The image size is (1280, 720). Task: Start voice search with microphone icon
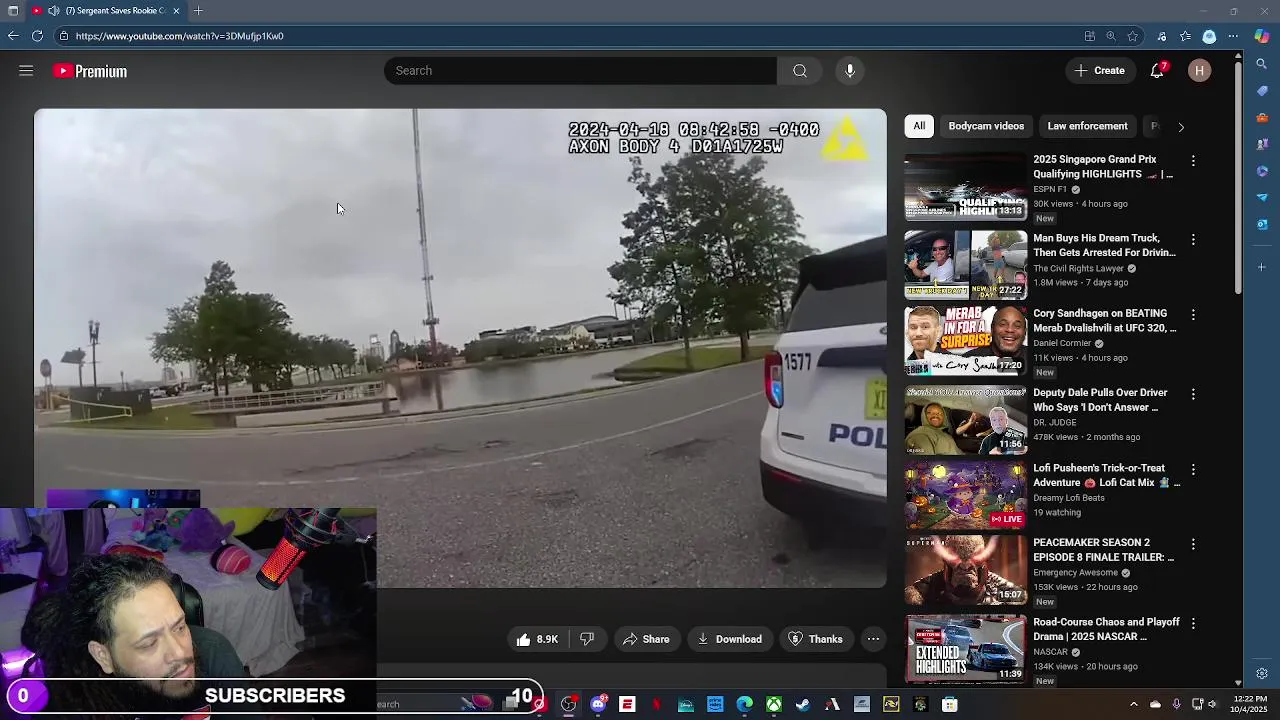(850, 71)
